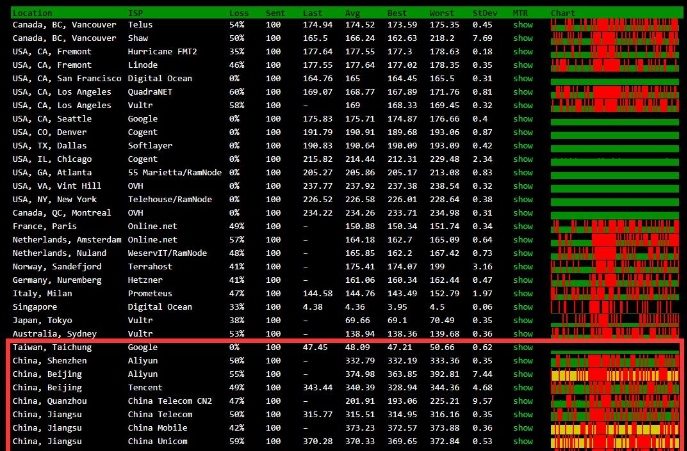
Task: Click the chart for Australia, Sydney Vultr
Action: coord(615,334)
